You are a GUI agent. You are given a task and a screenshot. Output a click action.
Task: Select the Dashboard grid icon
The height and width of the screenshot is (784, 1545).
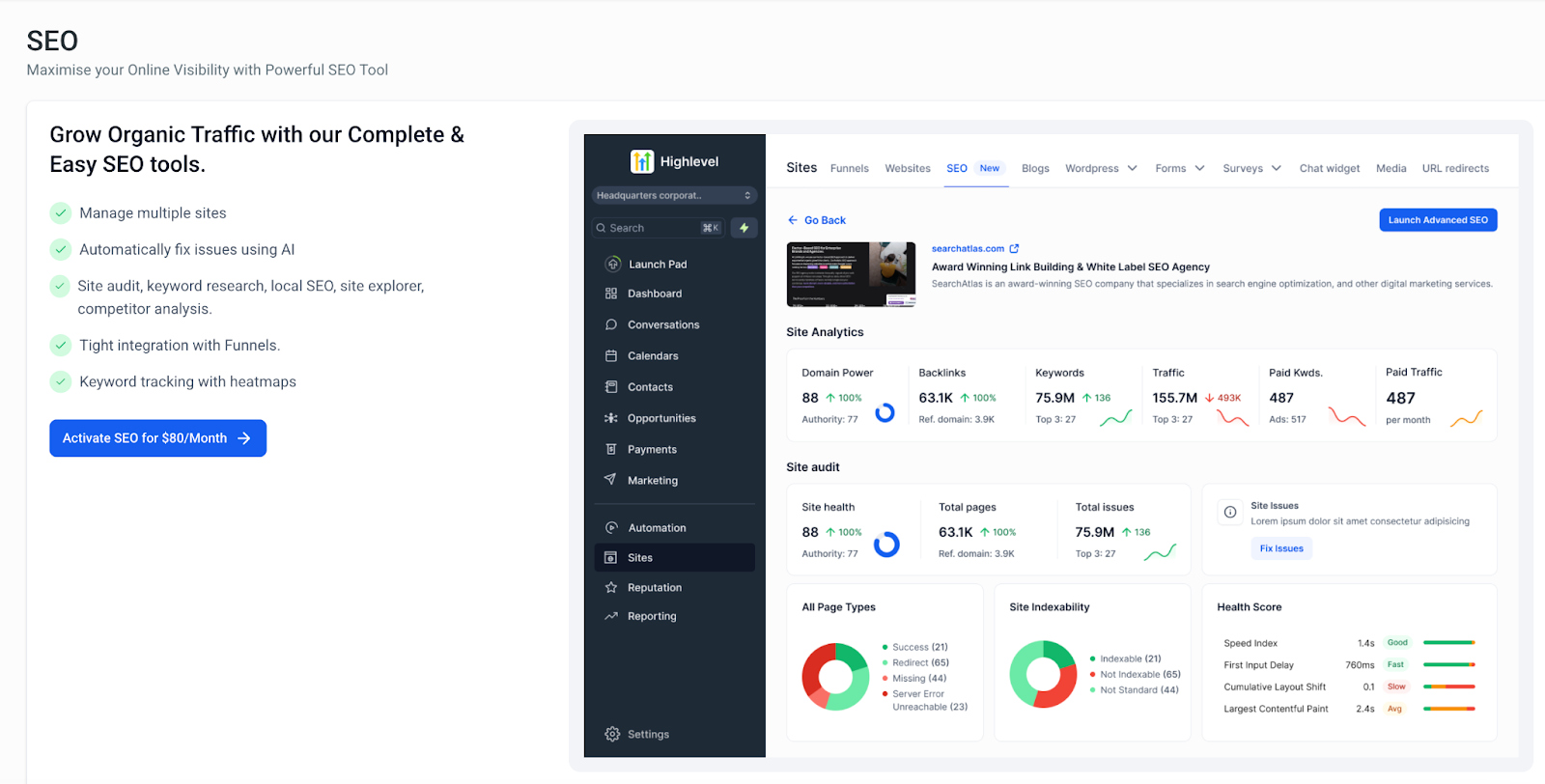611,294
